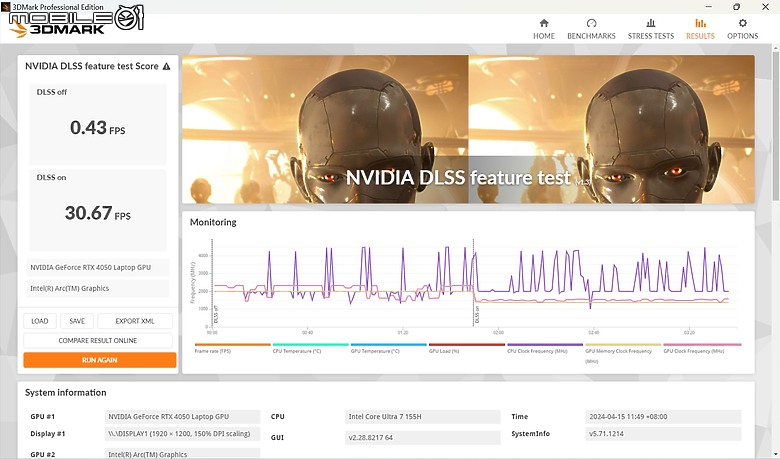Select the Results bar chart icon
This screenshot has width=780, height=459.
click(700, 23)
